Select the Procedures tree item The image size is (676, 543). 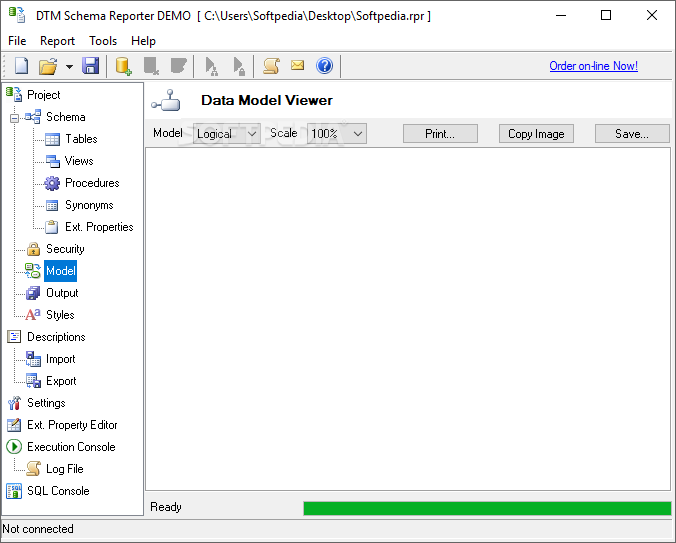(92, 183)
